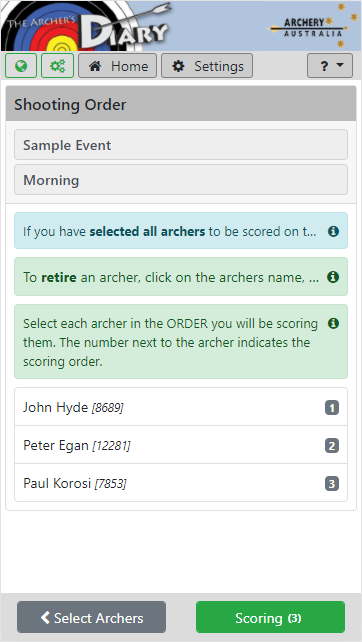Viewport: 362px width, 642px height.
Task: Toggle Peter Egan in scoring order
Action: [x=181, y=445]
